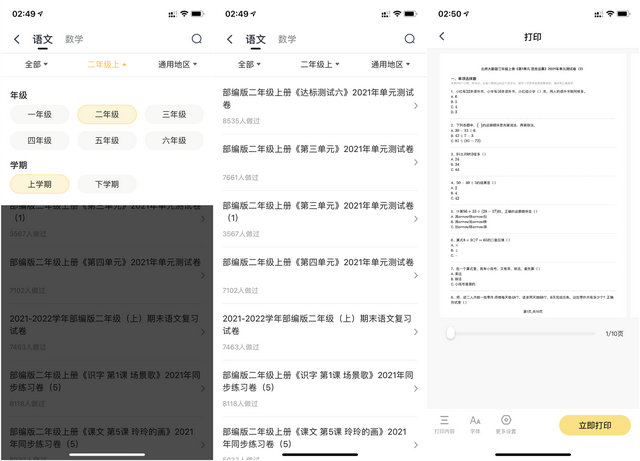Tap the 年级 section heading

click(x=19, y=95)
